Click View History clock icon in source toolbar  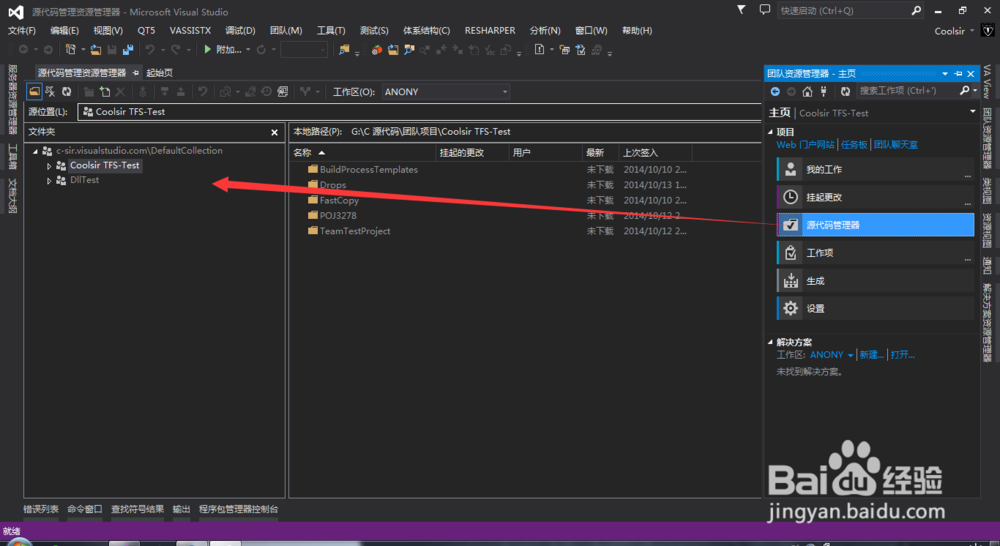(x=267, y=92)
